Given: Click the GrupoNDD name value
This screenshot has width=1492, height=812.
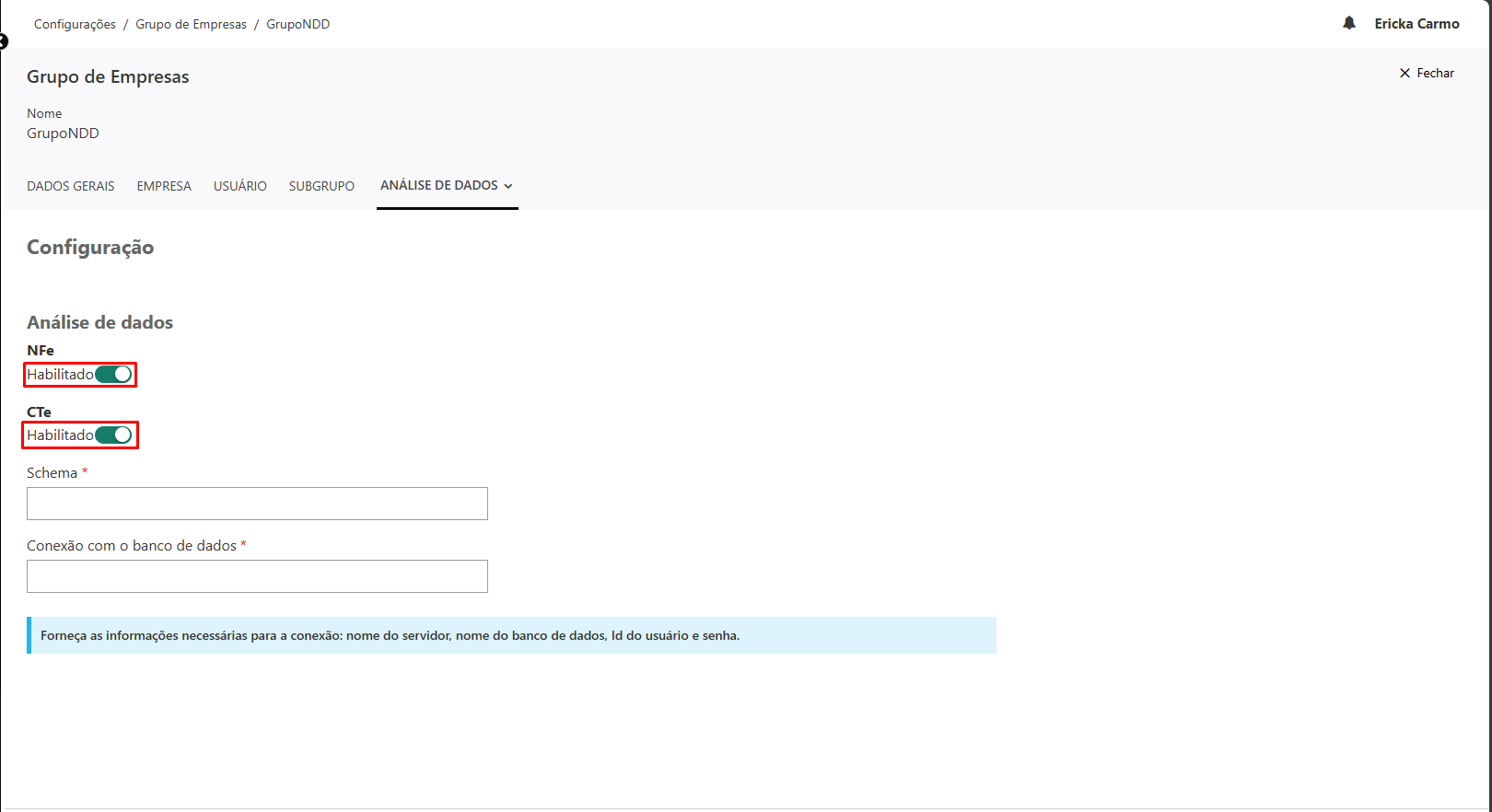Looking at the screenshot, I should coord(63,133).
